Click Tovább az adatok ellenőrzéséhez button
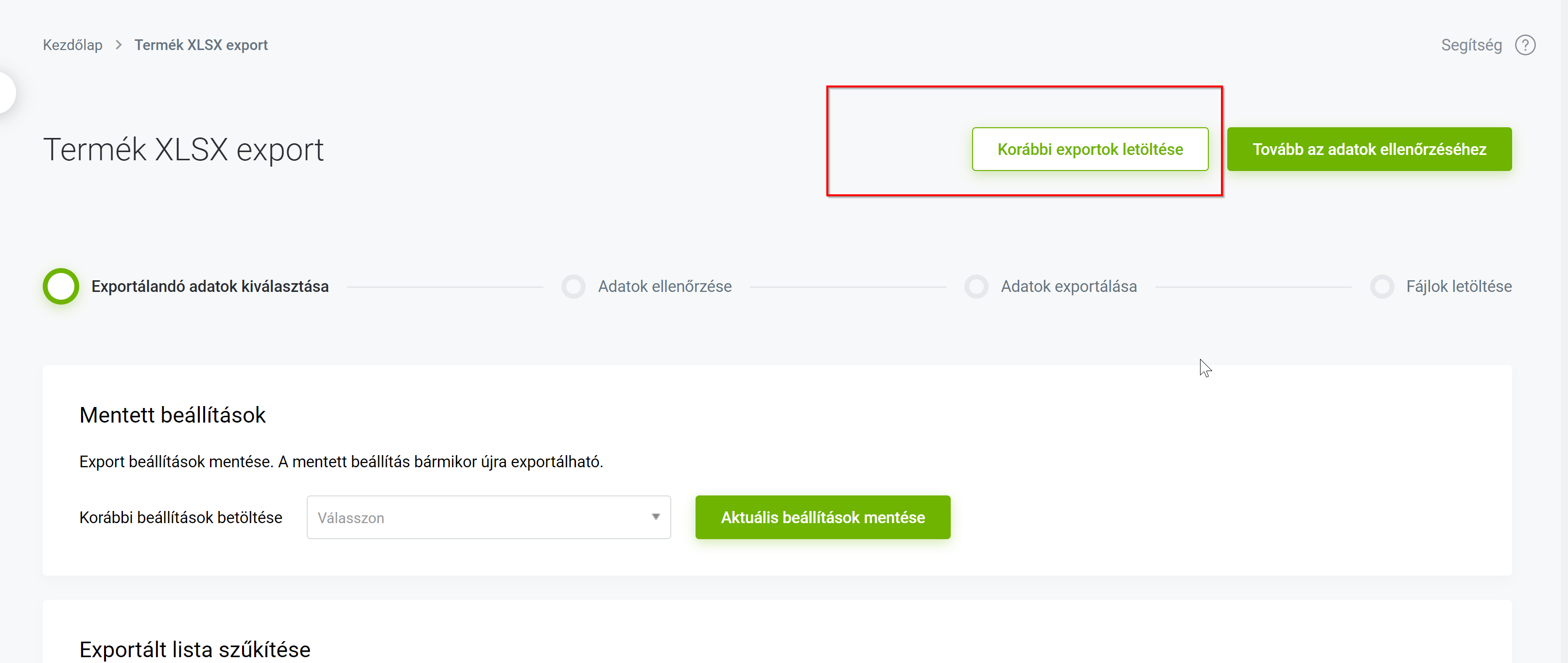The image size is (1568, 663). pos(1369,149)
